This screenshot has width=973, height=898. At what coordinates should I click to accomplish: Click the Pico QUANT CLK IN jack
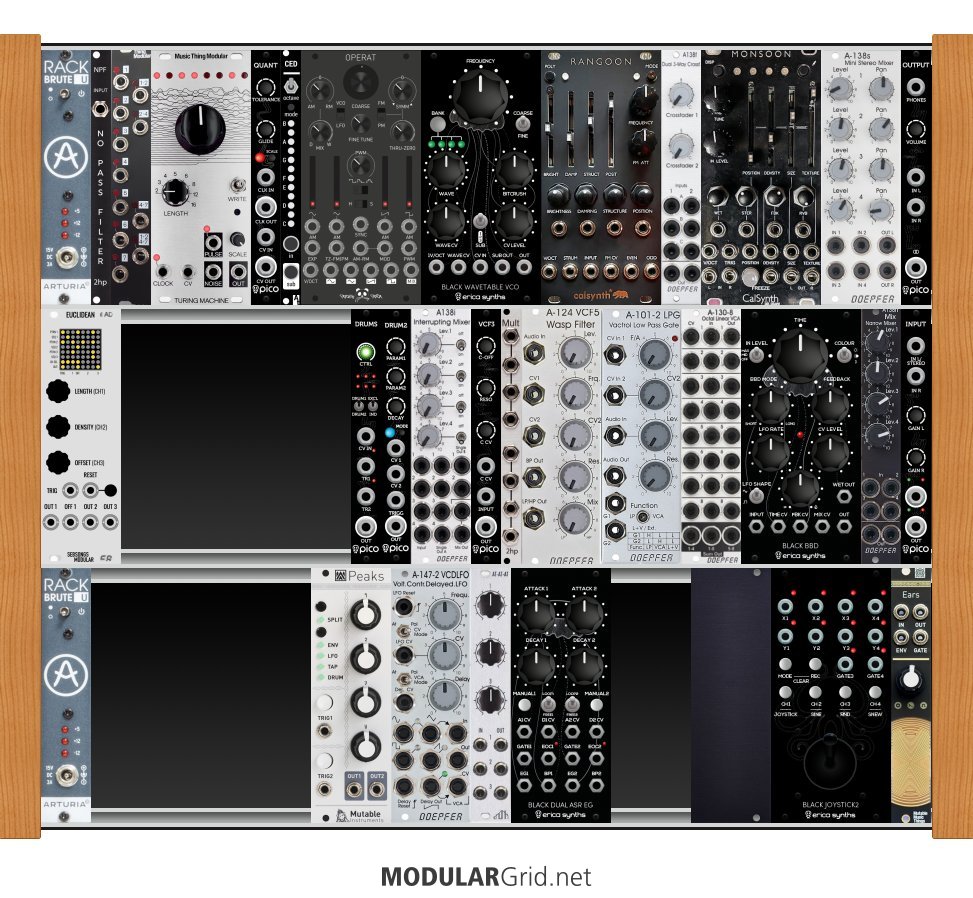265,177
